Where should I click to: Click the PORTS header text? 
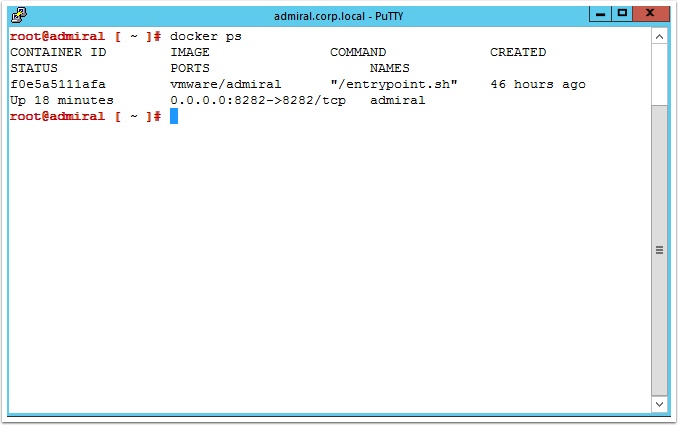click(190, 68)
